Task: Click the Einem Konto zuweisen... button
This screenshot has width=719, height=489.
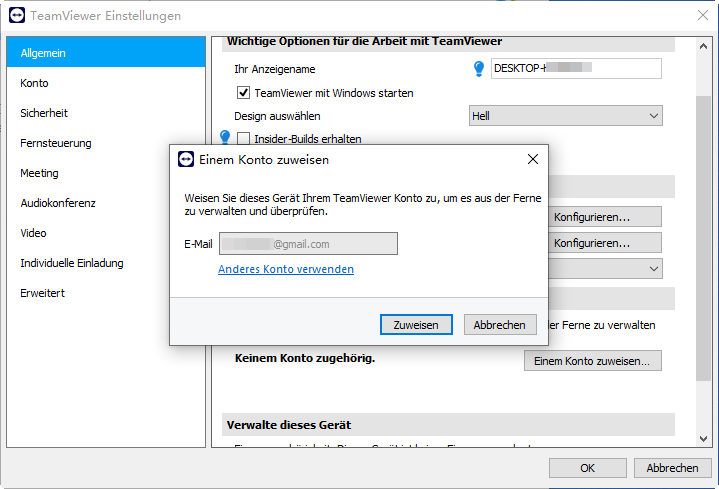Action: [592, 361]
